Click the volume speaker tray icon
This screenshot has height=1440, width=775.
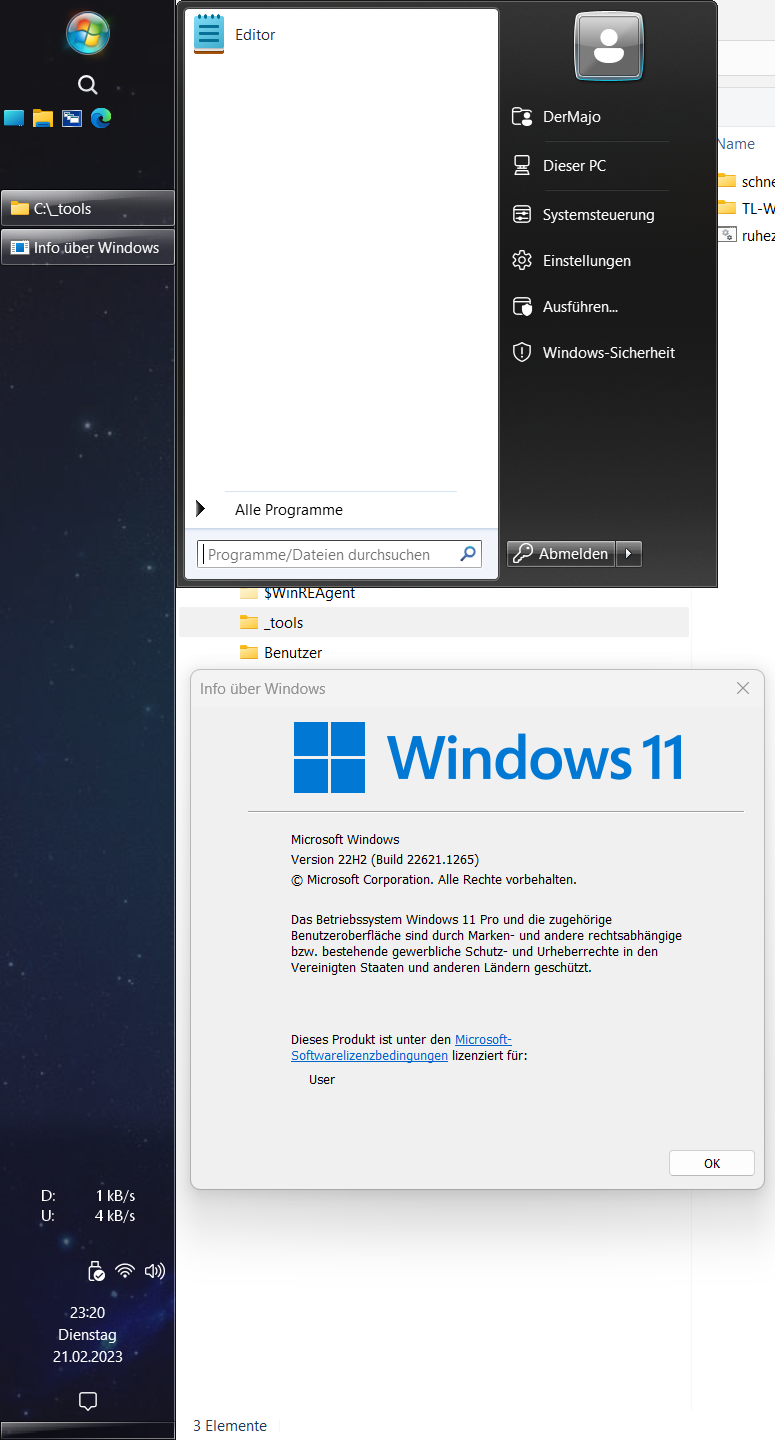(154, 1271)
